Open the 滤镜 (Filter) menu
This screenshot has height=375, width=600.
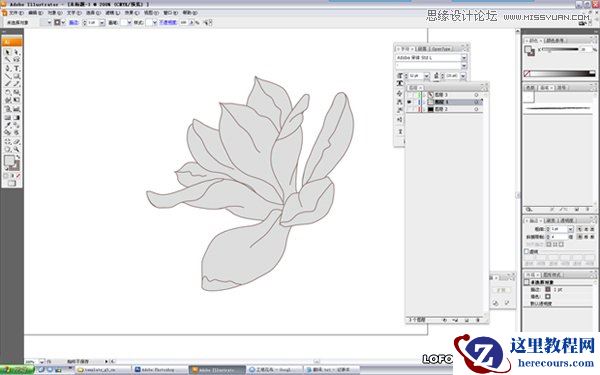pyautogui.click(x=113, y=13)
